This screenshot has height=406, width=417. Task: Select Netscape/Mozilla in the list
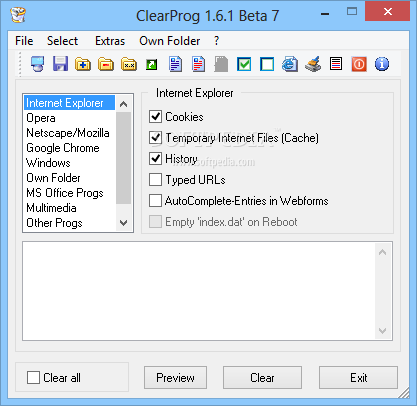coord(69,133)
